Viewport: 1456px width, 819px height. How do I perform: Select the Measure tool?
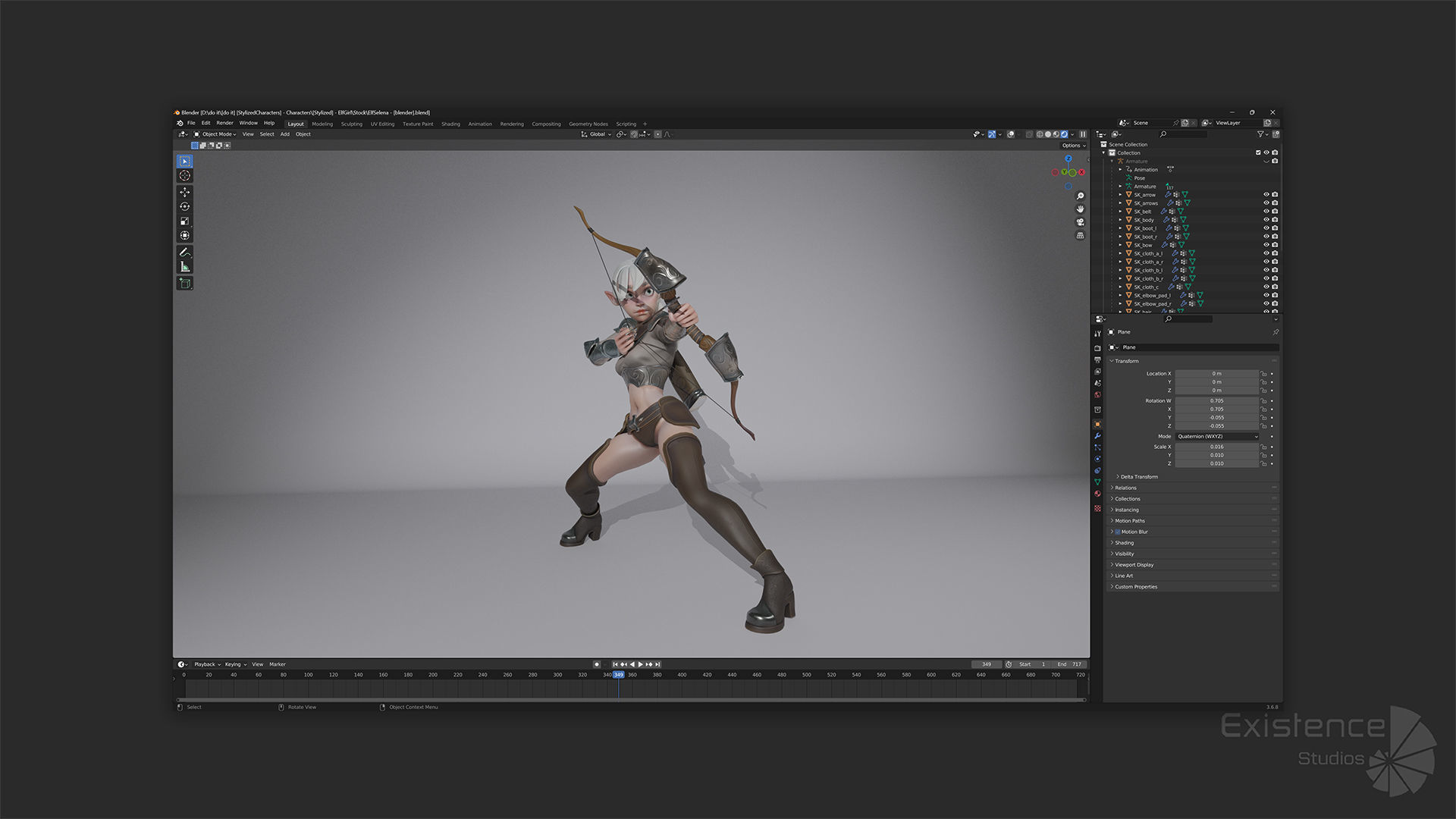click(x=185, y=267)
